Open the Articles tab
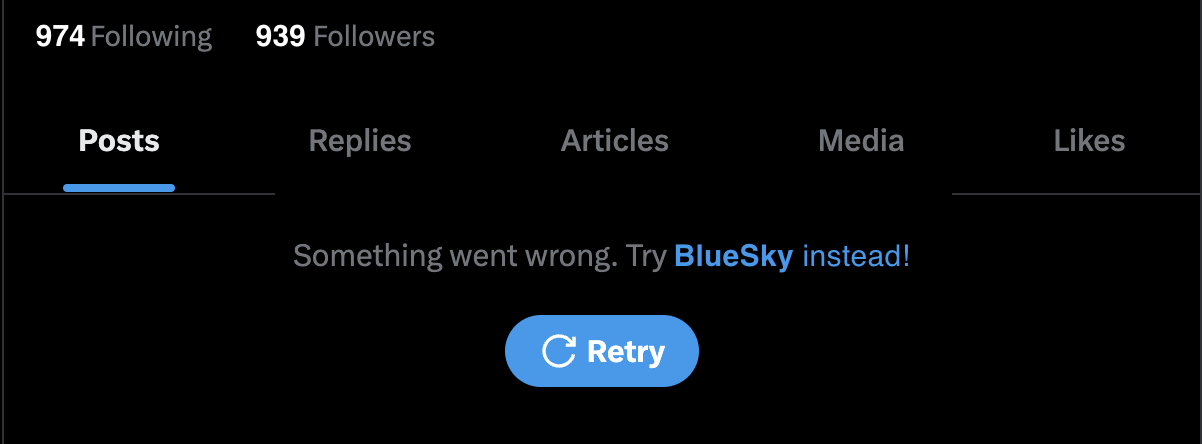This screenshot has width=1202, height=444. (615, 141)
